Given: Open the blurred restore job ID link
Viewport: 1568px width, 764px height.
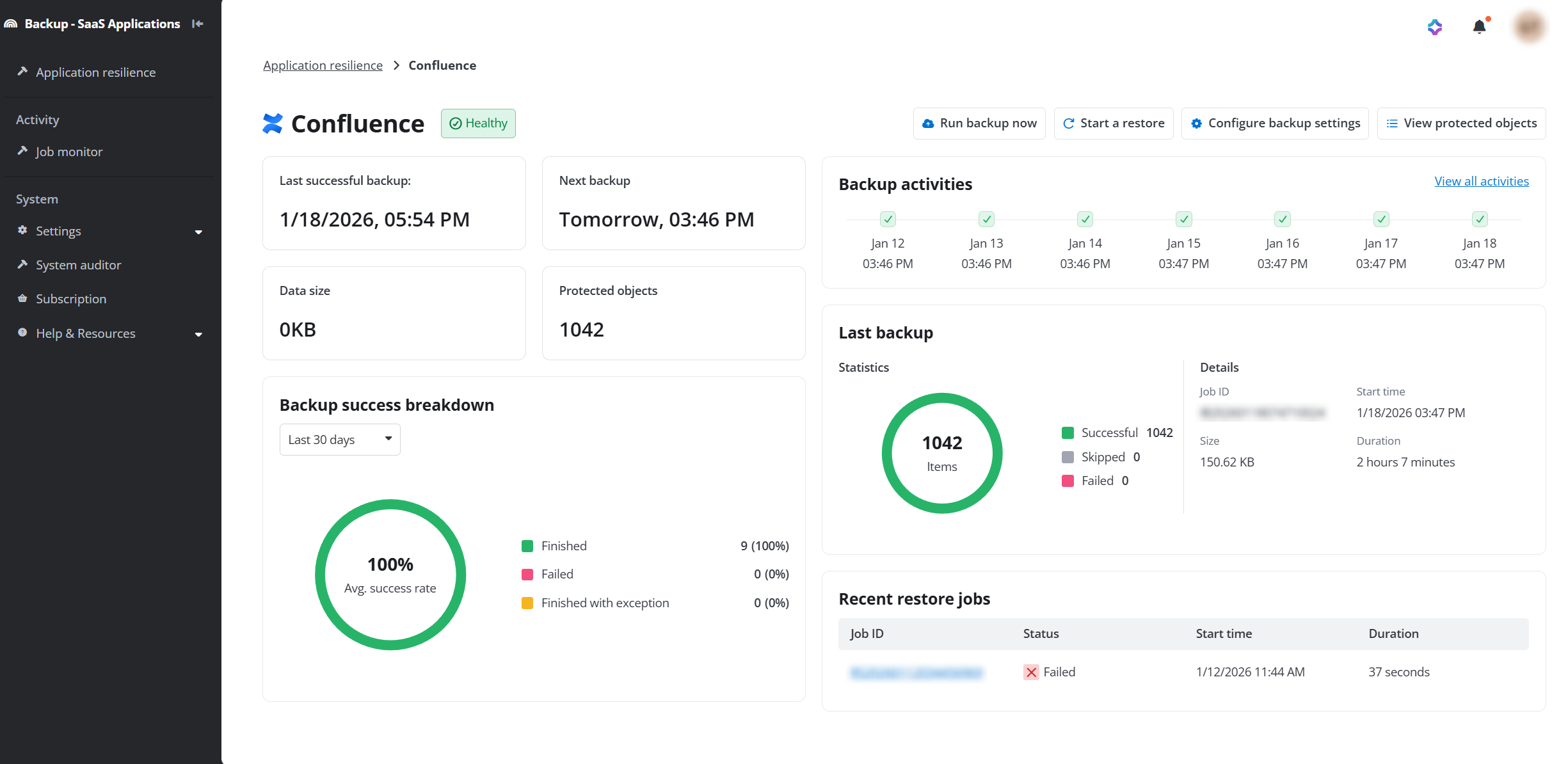Looking at the screenshot, I should coord(916,672).
